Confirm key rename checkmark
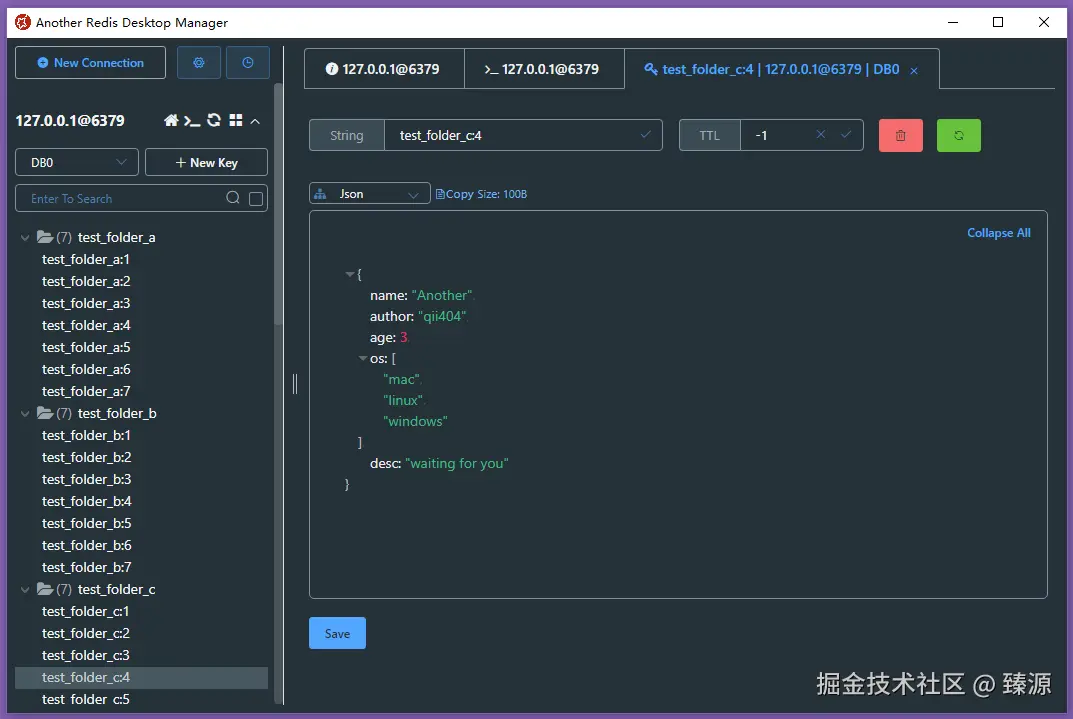Screen dimensions: 1073x719 coord(645,135)
